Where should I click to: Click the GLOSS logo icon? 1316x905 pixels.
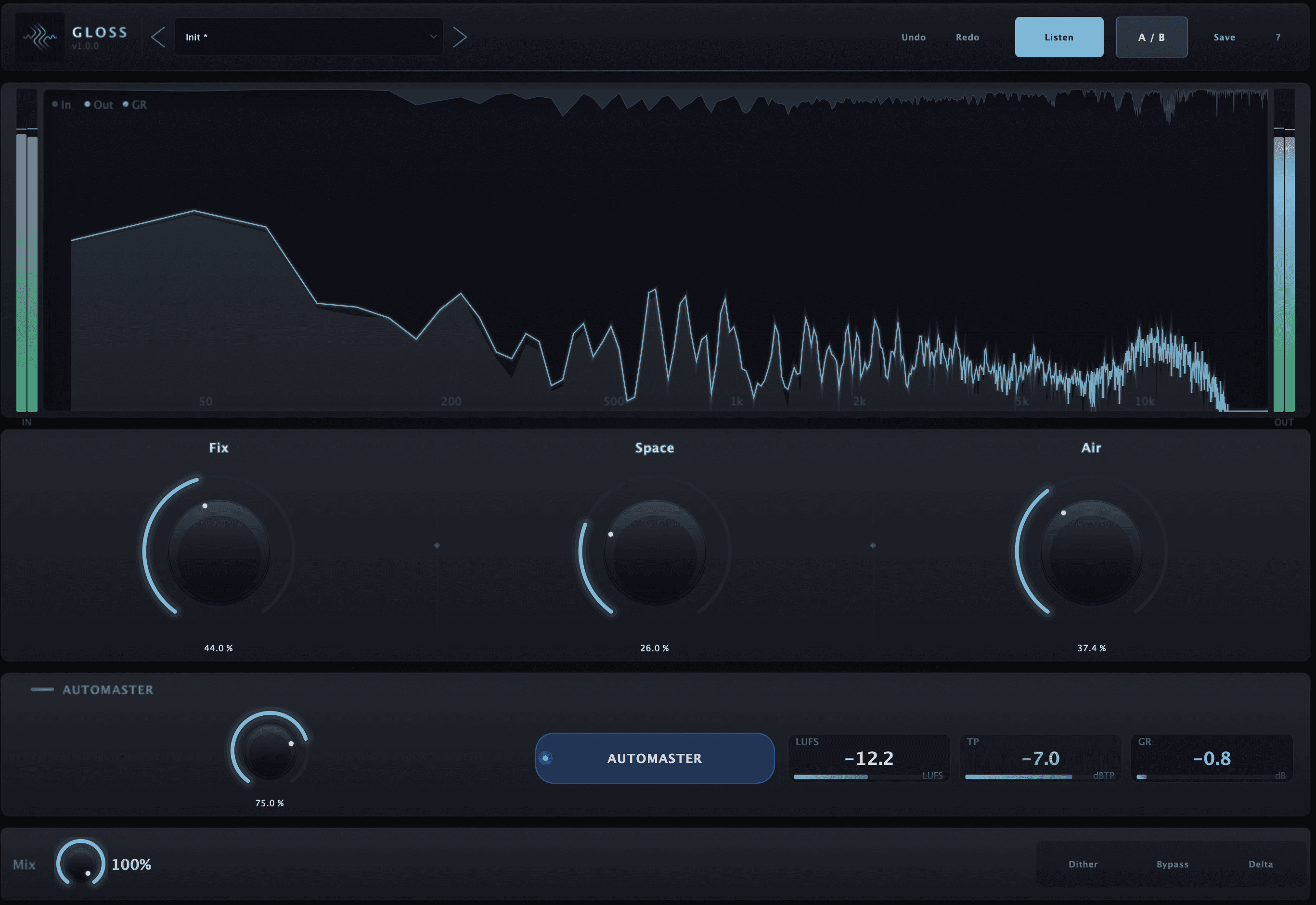click(x=39, y=36)
